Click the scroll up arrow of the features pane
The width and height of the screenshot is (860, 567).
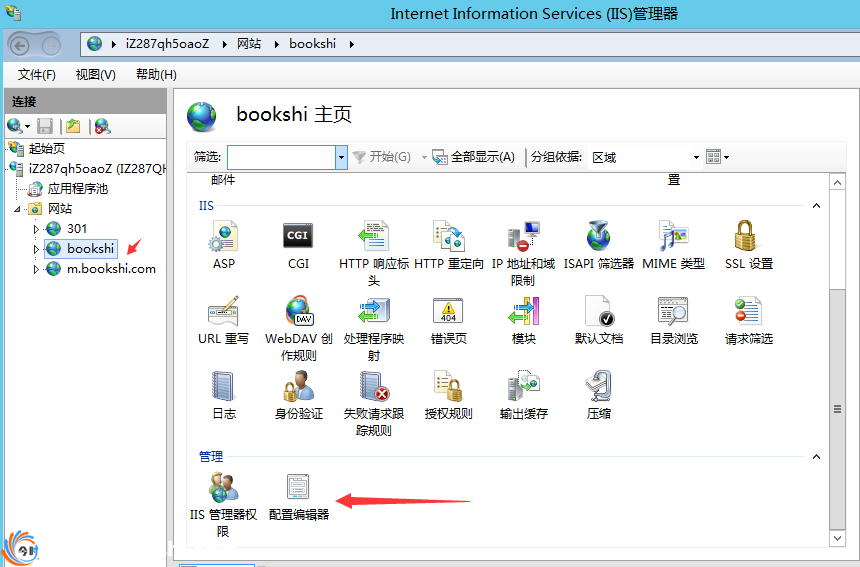click(837, 182)
